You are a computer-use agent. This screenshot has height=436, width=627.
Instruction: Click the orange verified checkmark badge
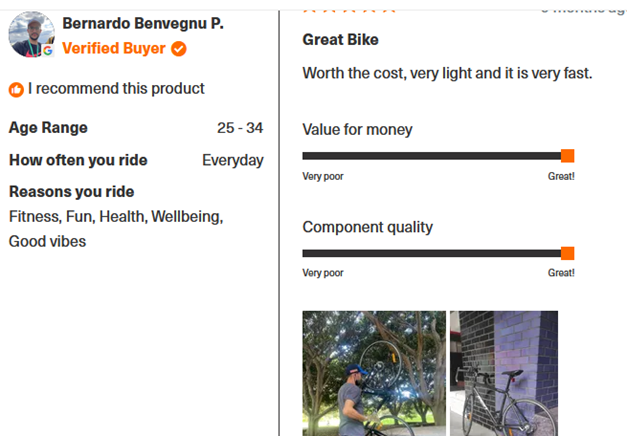point(179,48)
